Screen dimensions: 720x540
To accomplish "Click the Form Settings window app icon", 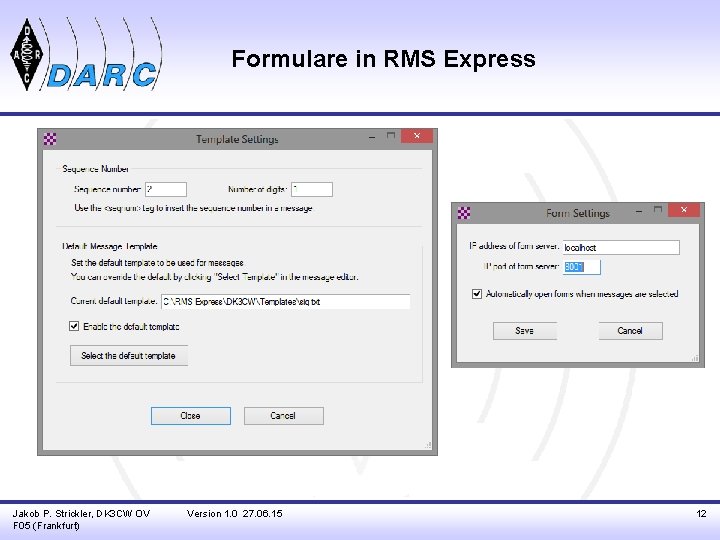I will (464, 213).
